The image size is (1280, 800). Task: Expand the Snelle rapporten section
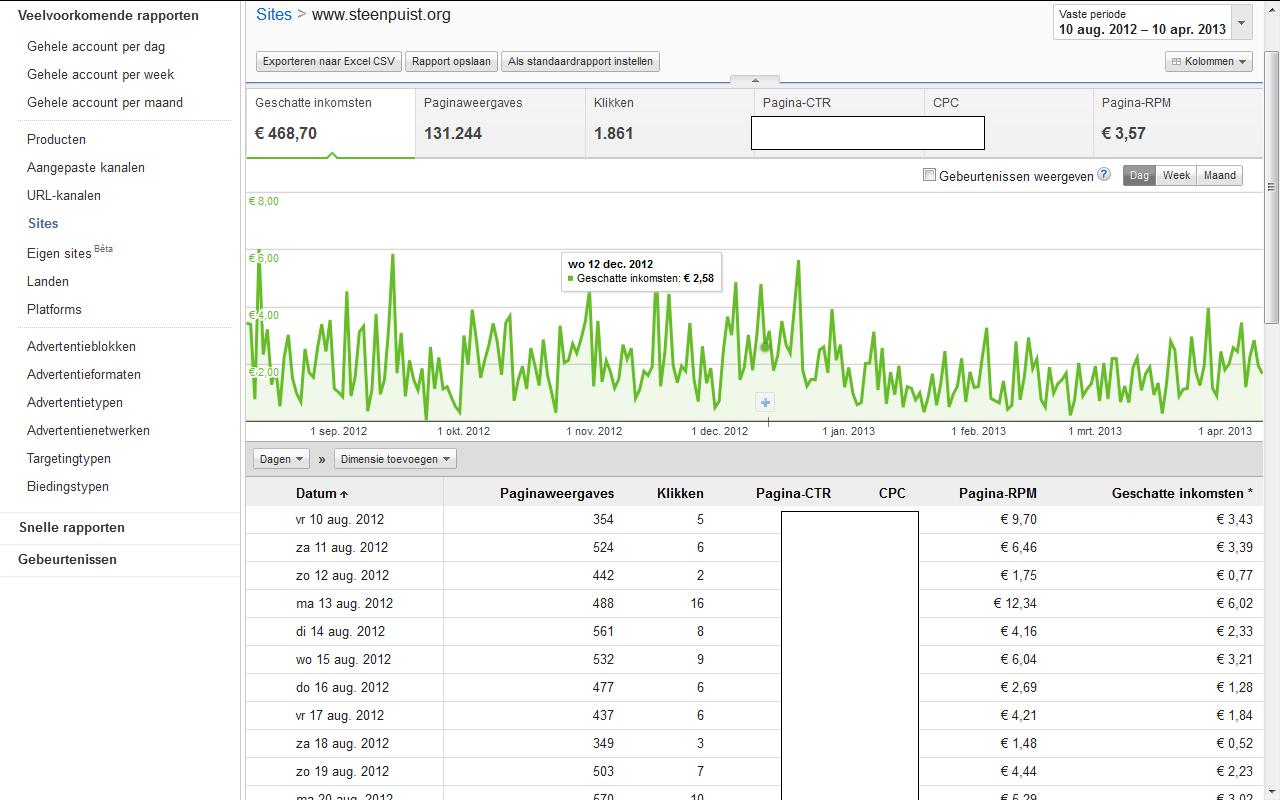coord(72,527)
